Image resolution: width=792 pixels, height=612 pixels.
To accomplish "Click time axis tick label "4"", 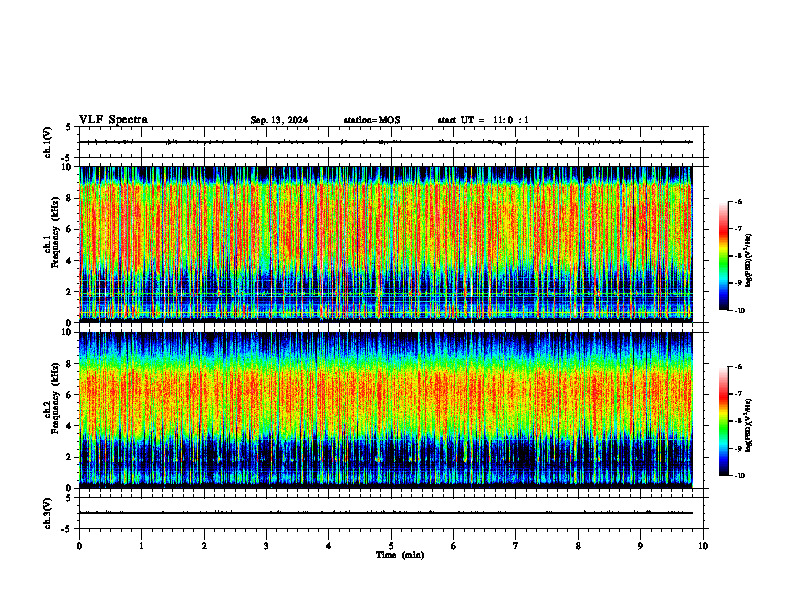I will 329,546.
